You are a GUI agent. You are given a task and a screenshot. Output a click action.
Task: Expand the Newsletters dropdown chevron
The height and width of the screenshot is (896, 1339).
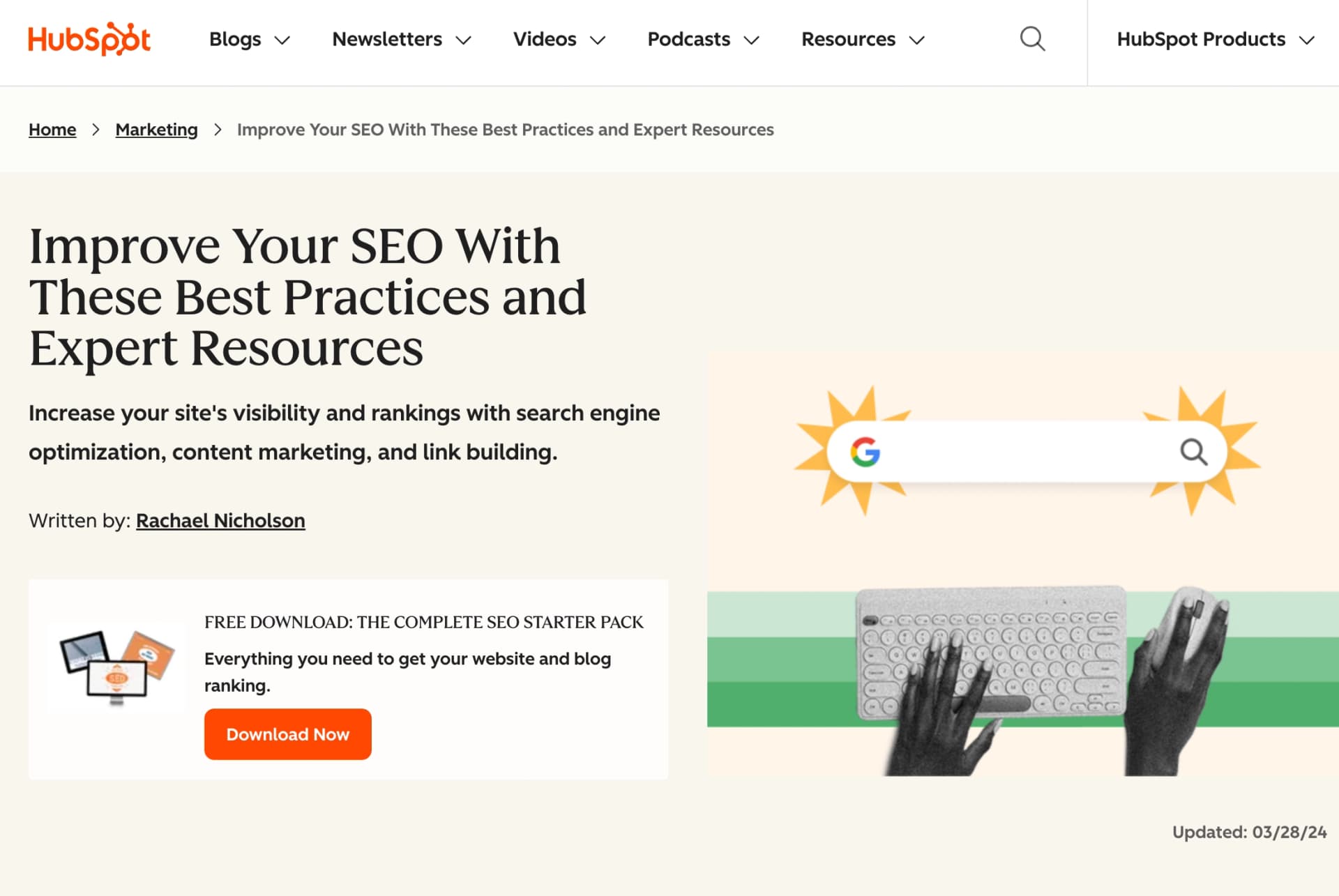(x=463, y=40)
